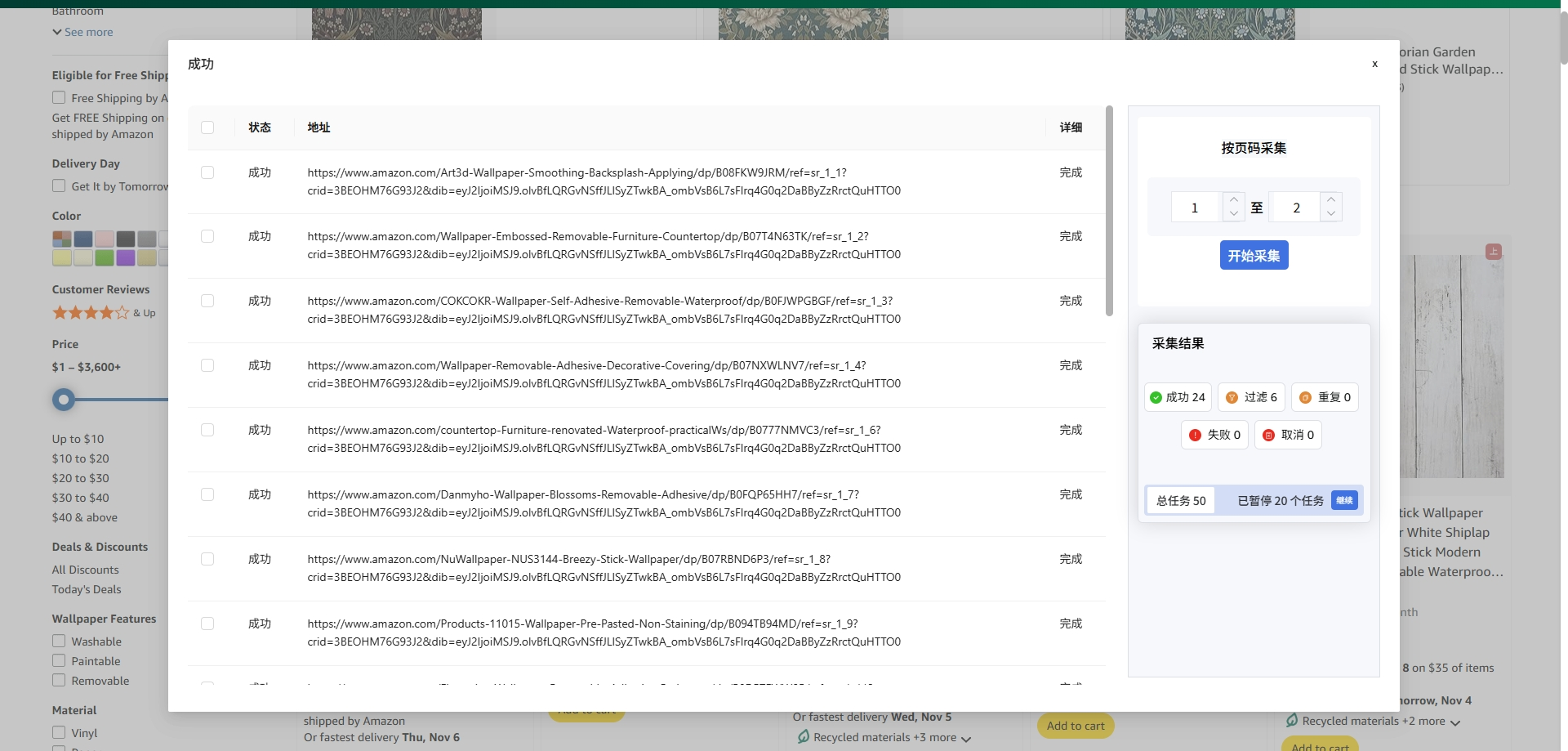Click the red 失败 failure exclamation icon
Screen dimensions: 1568x751
pyautogui.click(x=1195, y=436)
